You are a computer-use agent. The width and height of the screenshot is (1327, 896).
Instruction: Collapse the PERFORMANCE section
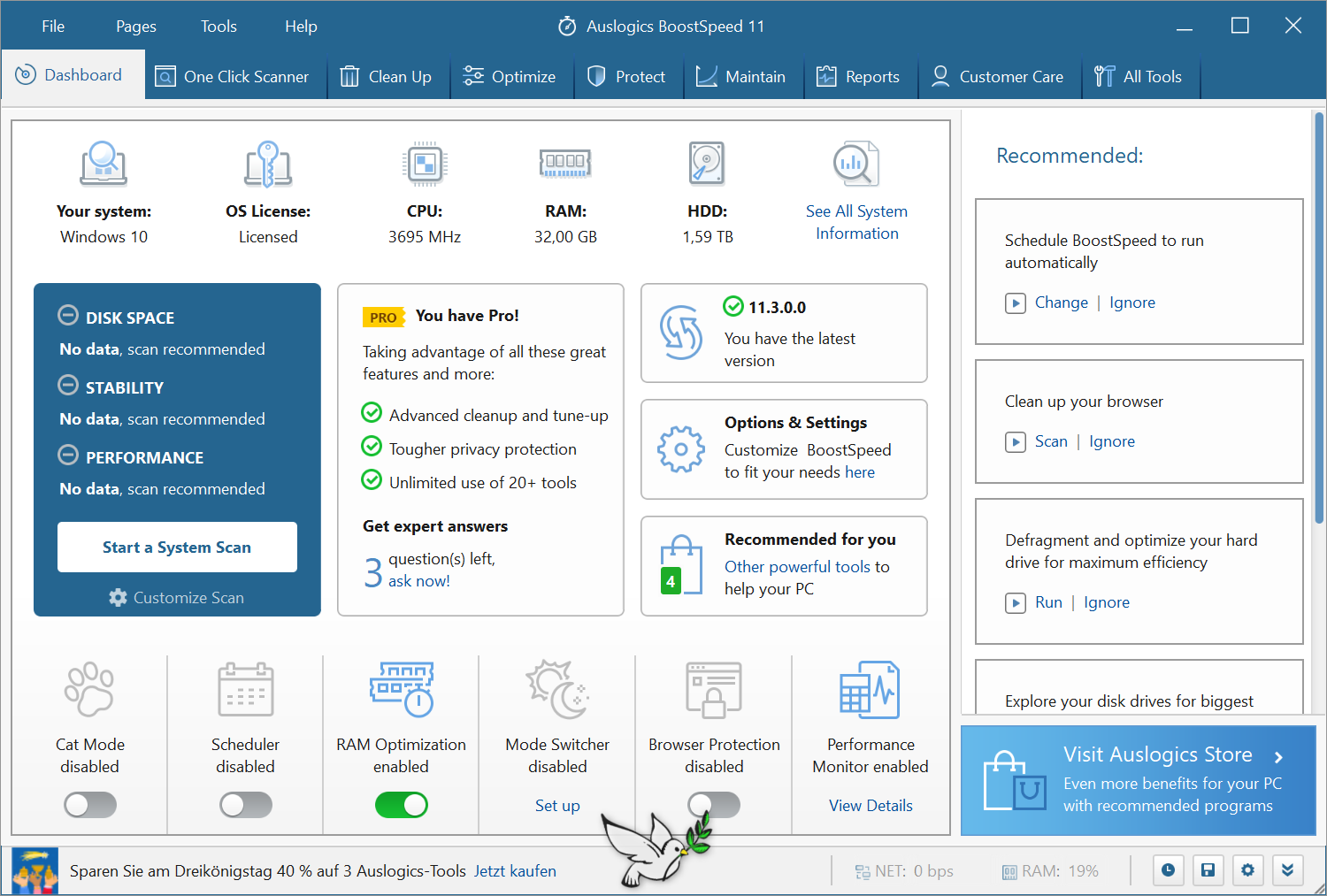tap(68, 455)
